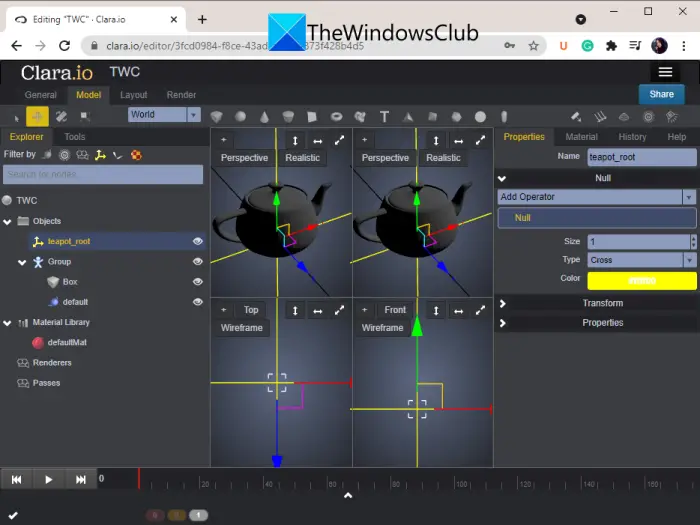Filter explorer by geometry objects

click(47, 155)
